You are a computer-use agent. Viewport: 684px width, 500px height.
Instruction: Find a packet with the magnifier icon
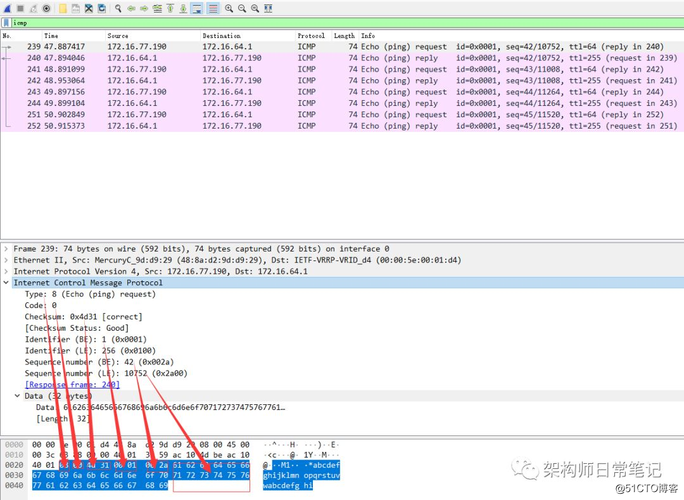118,8
